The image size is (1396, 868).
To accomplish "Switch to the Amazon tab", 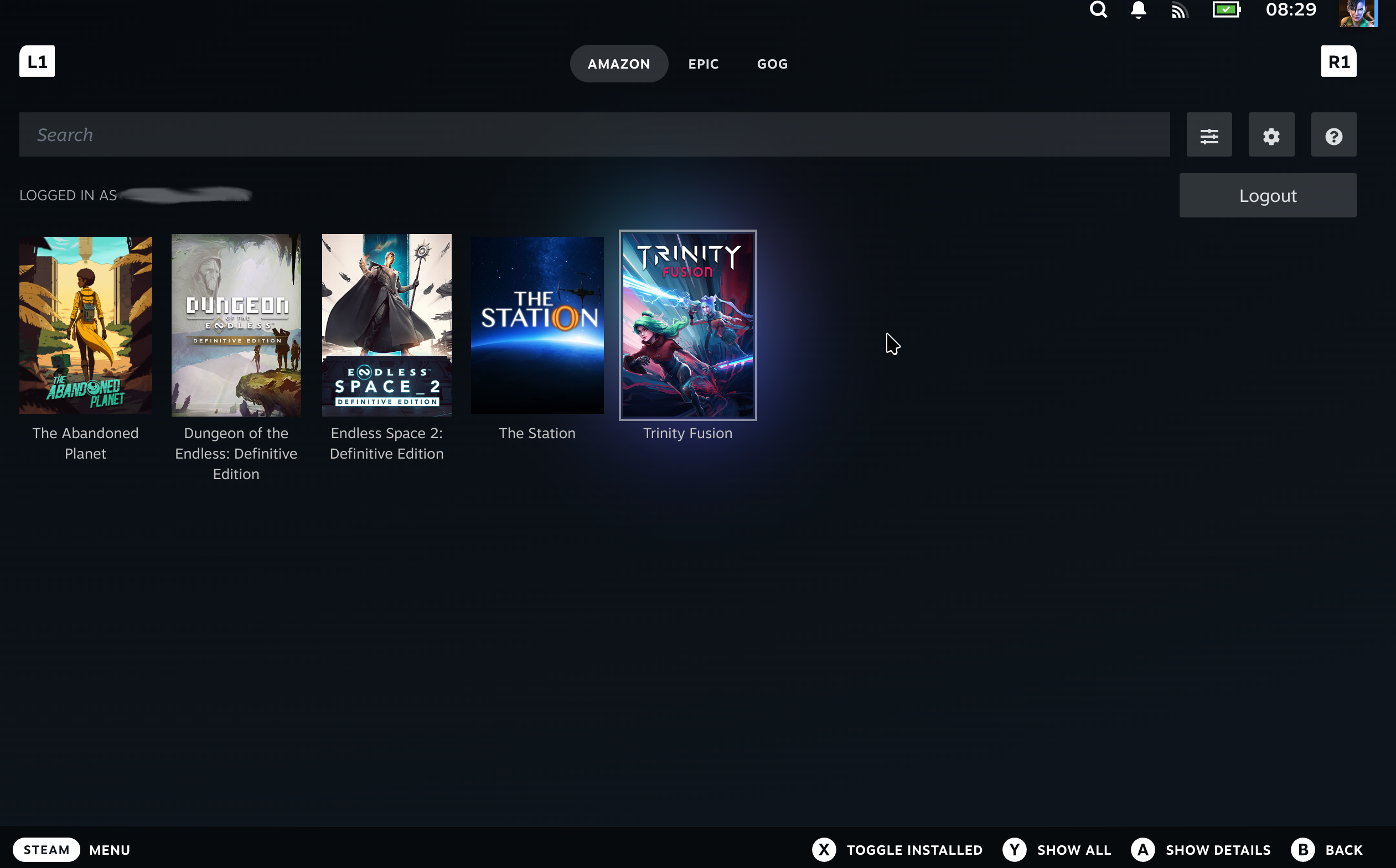I will [x=618, y=64].
